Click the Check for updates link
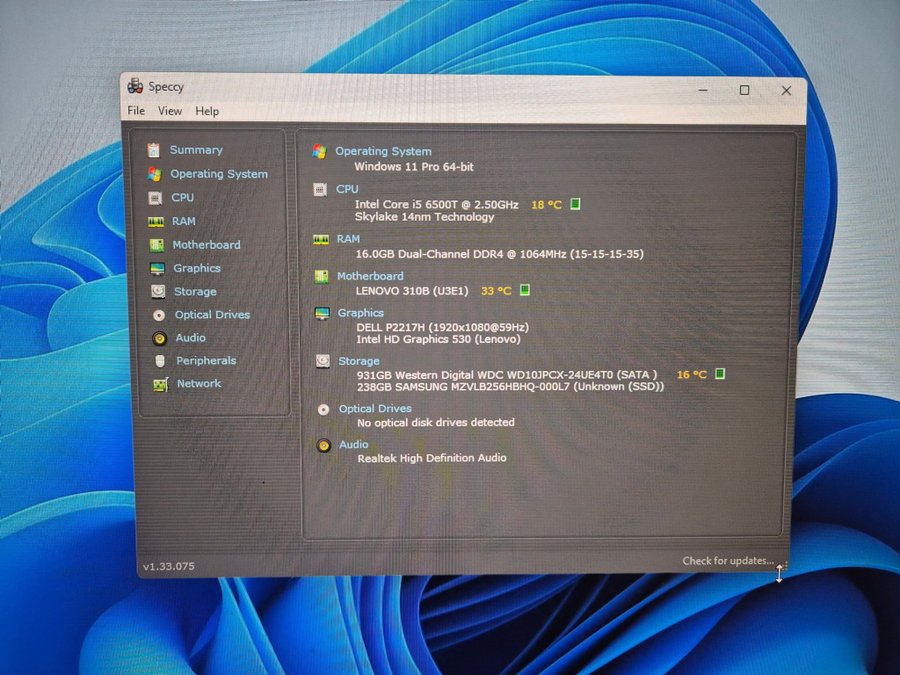Screen dimensions: 900x675 point(728,561)
